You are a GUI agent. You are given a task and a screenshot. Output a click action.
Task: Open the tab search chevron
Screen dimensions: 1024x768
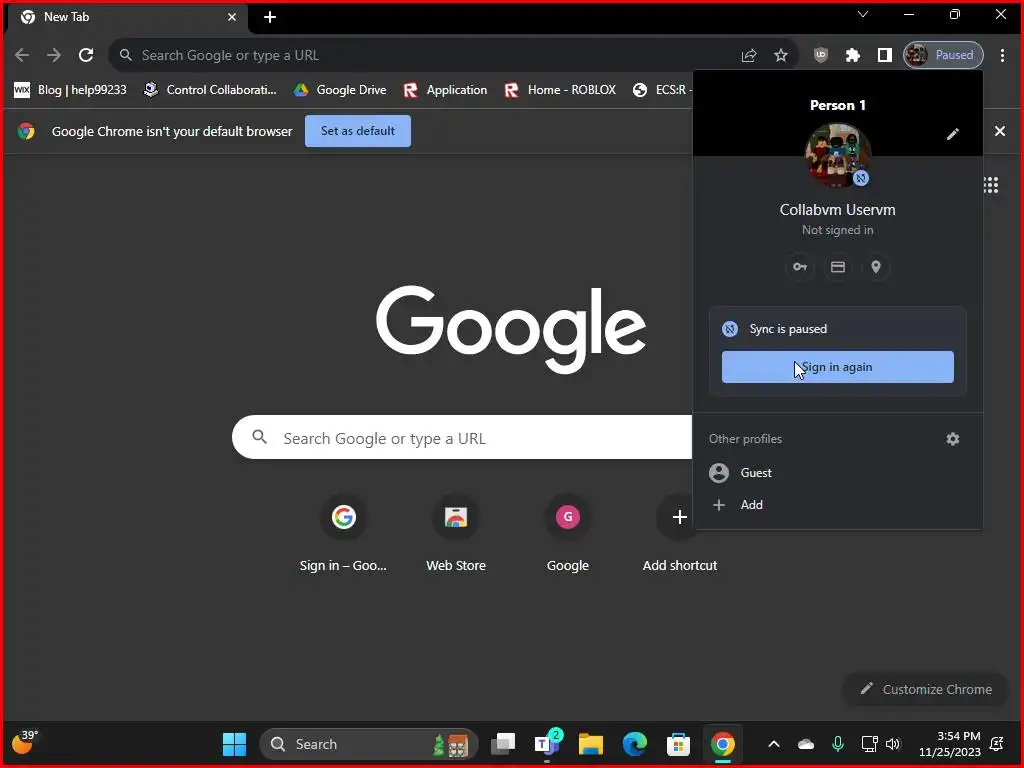[x=863, y=14]
